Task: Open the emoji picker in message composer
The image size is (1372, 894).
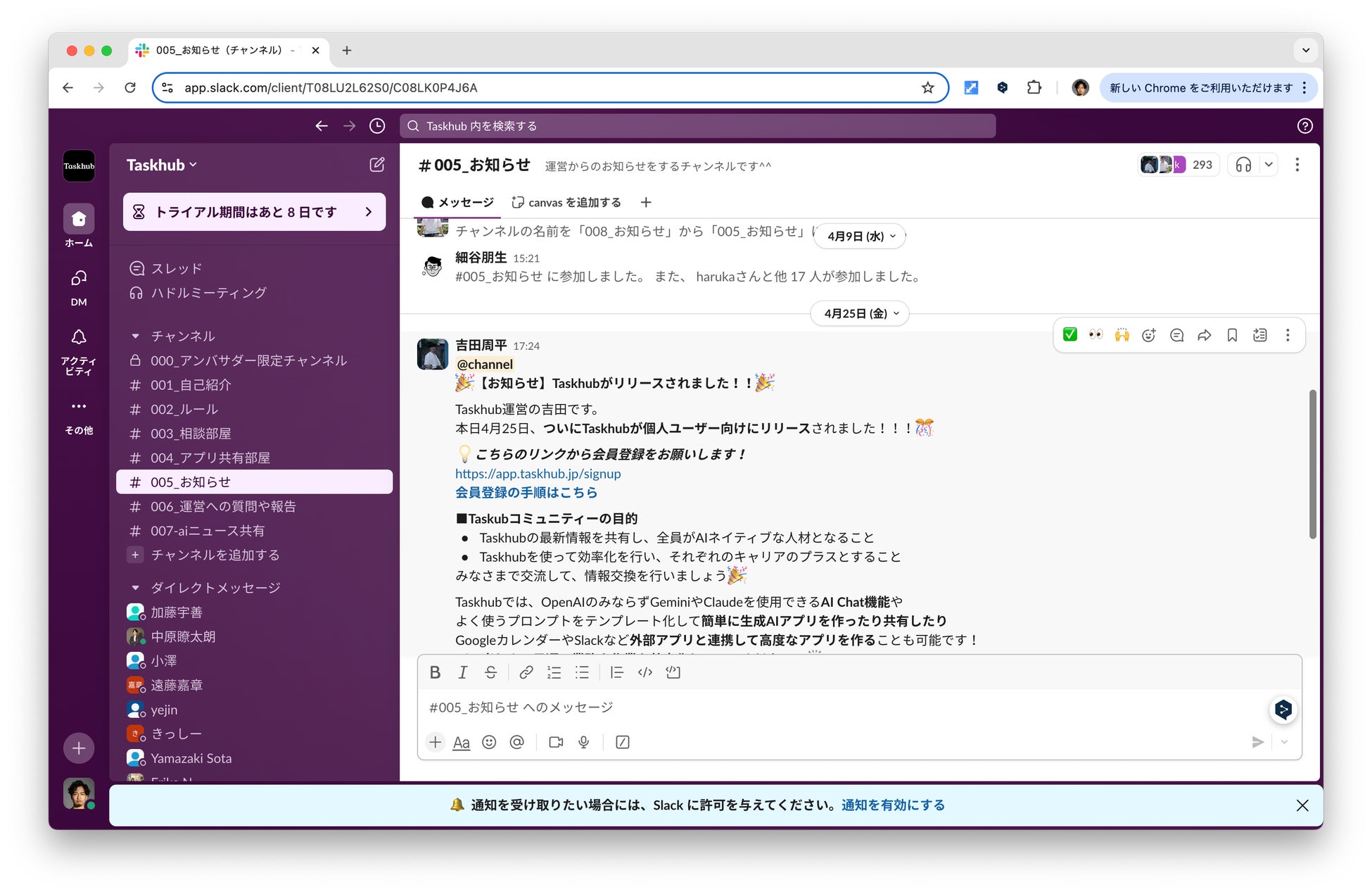Action: pyautogui.click(x=489, y=742)
